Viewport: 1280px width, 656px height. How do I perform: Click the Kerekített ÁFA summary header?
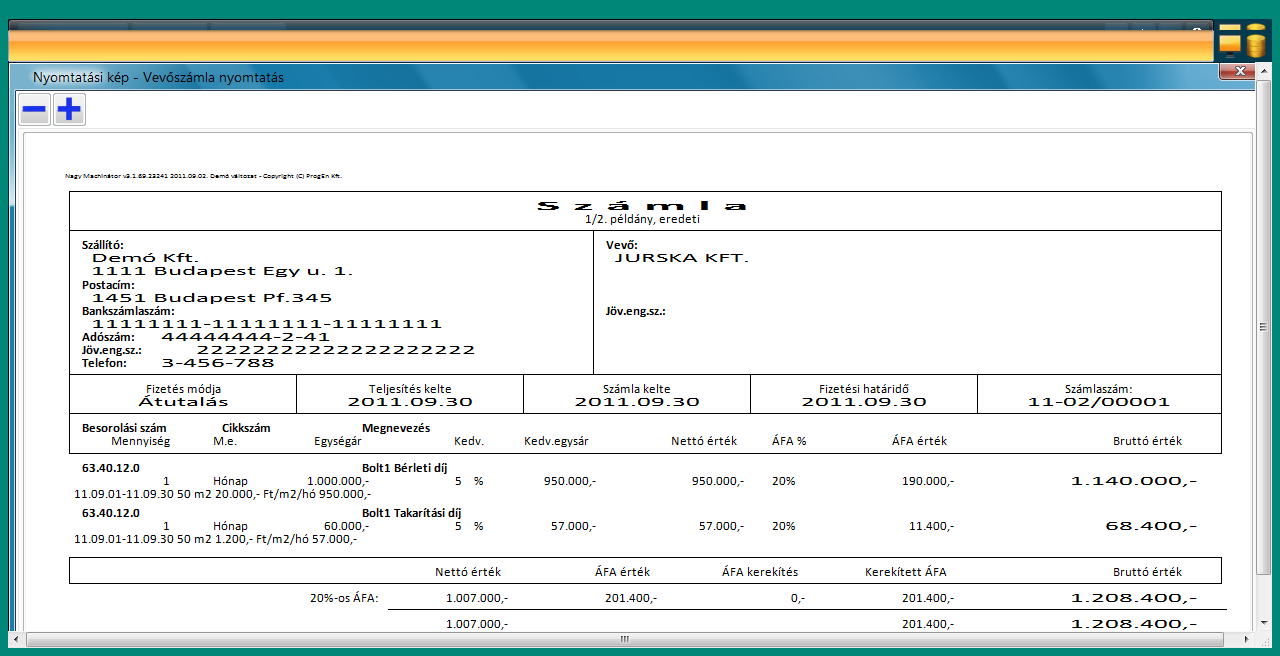tap(905, 572)
